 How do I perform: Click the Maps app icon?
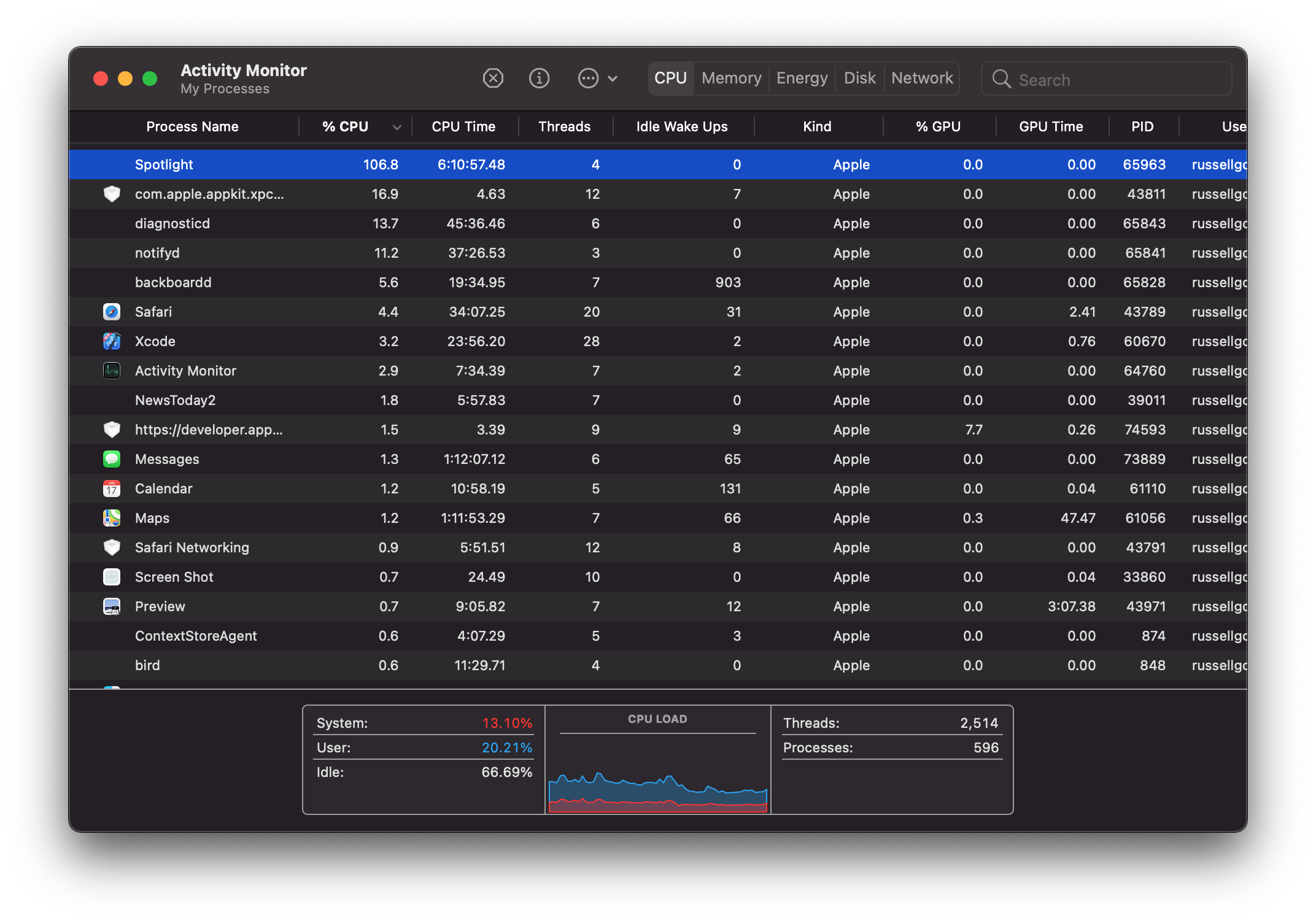click(112, 518)
